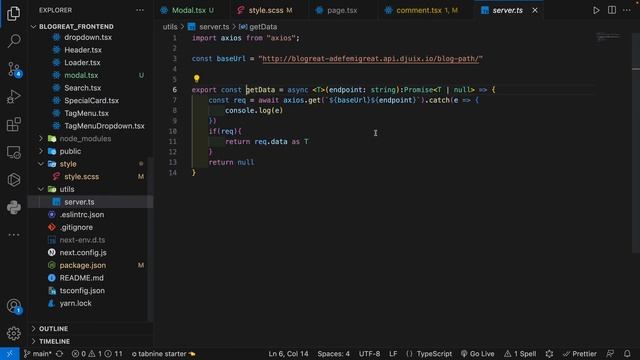
Task: Click the feedback icon in status bar
Action: click(610, 354)
